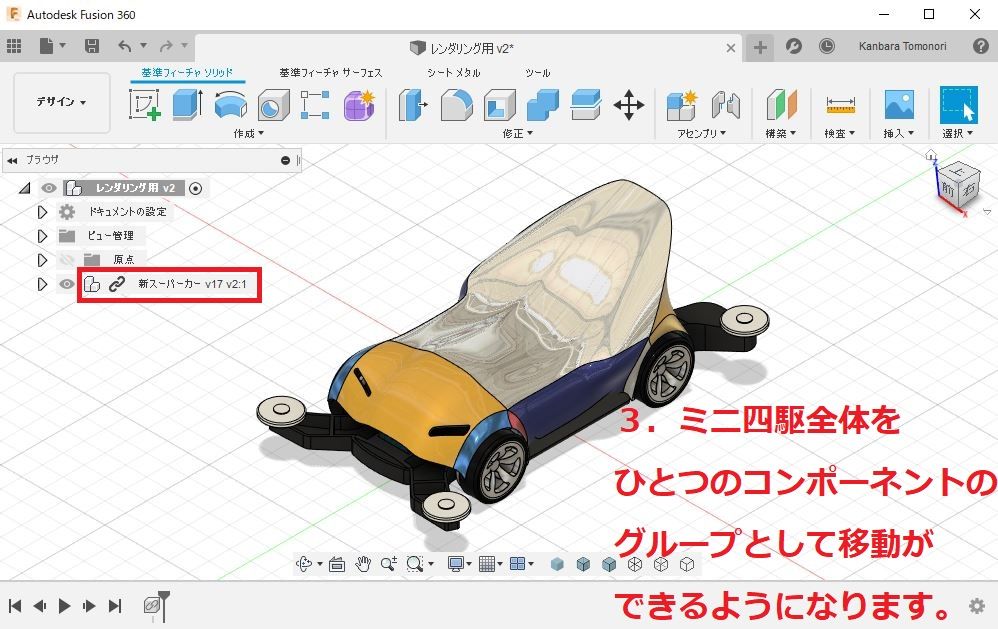Toggle visibility of 新スーパーカー v17 component

point(66,284)
